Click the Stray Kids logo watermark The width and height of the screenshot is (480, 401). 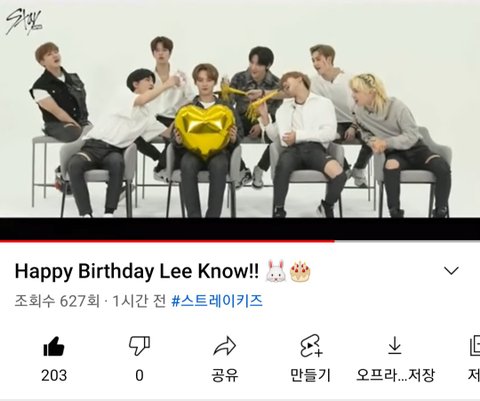tap(24, 22)
